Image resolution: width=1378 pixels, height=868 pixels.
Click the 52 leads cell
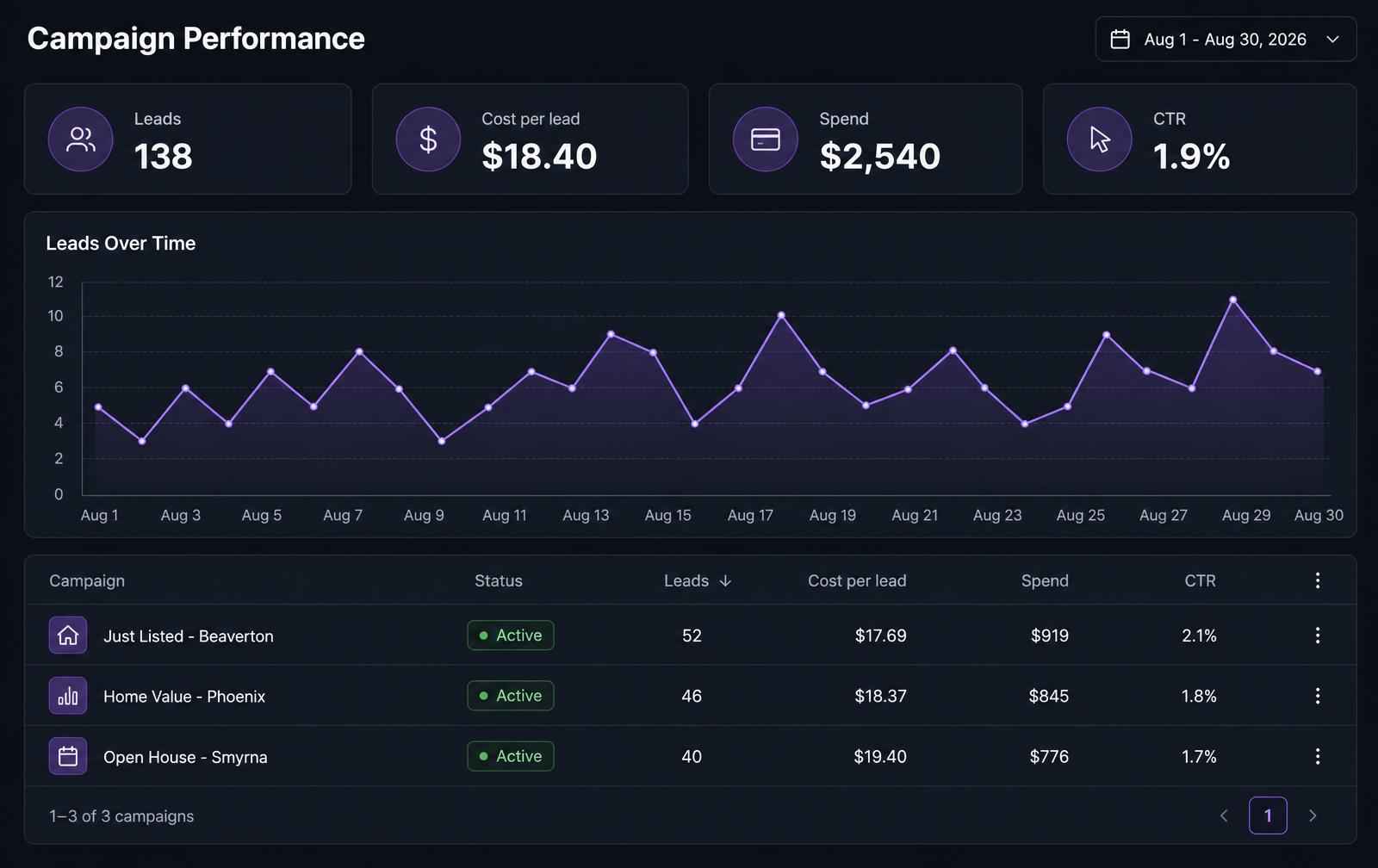[x=692, y=635]
